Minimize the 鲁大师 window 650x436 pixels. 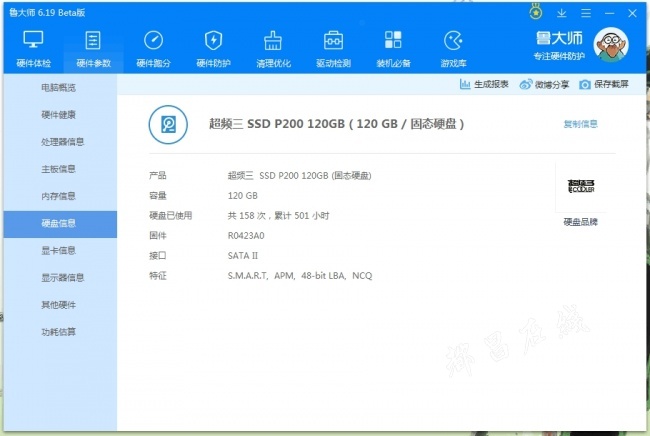tap(609, 13)
